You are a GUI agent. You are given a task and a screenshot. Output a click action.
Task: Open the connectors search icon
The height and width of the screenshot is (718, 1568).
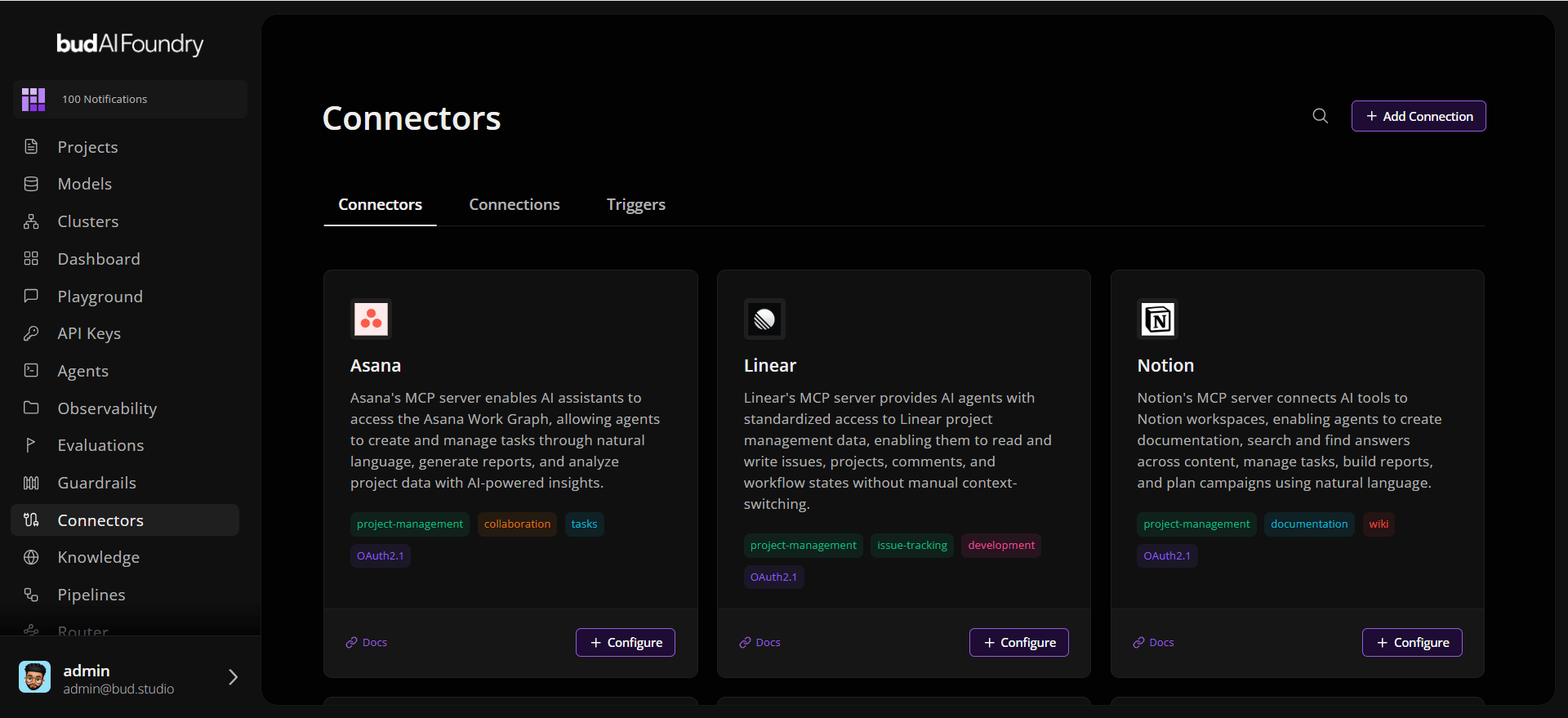pyautogui.click(x=1320, y=116)
